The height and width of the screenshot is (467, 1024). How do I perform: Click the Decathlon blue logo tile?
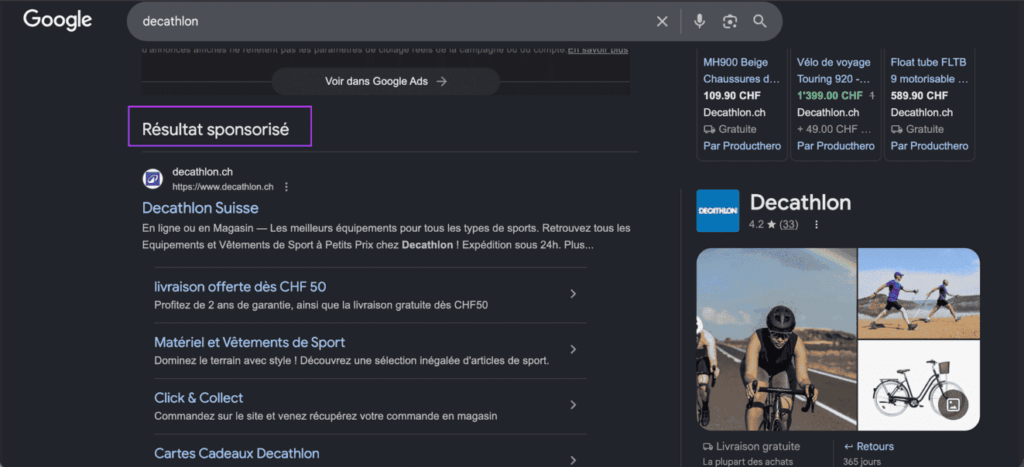click(718, 211)
